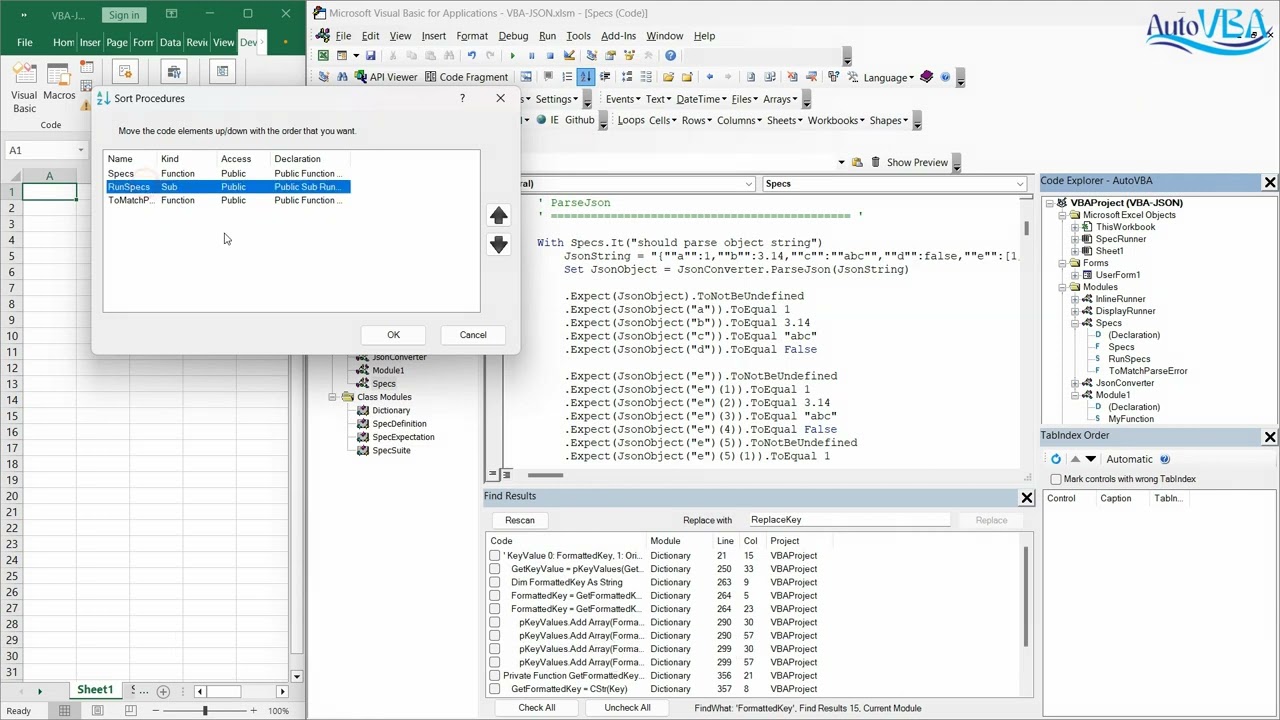
Task: Click Sign in button in Excel title bar
Action: point(124,15)
